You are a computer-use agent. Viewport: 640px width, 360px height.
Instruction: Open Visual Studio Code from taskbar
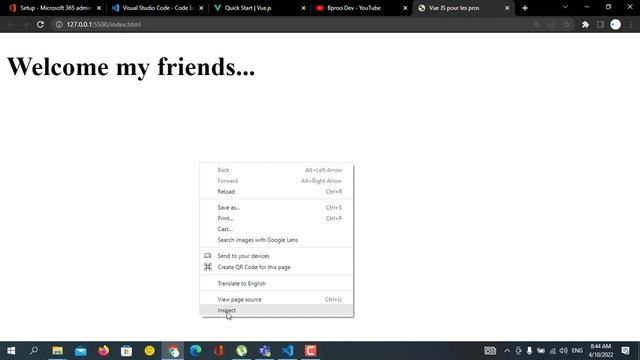287,351
